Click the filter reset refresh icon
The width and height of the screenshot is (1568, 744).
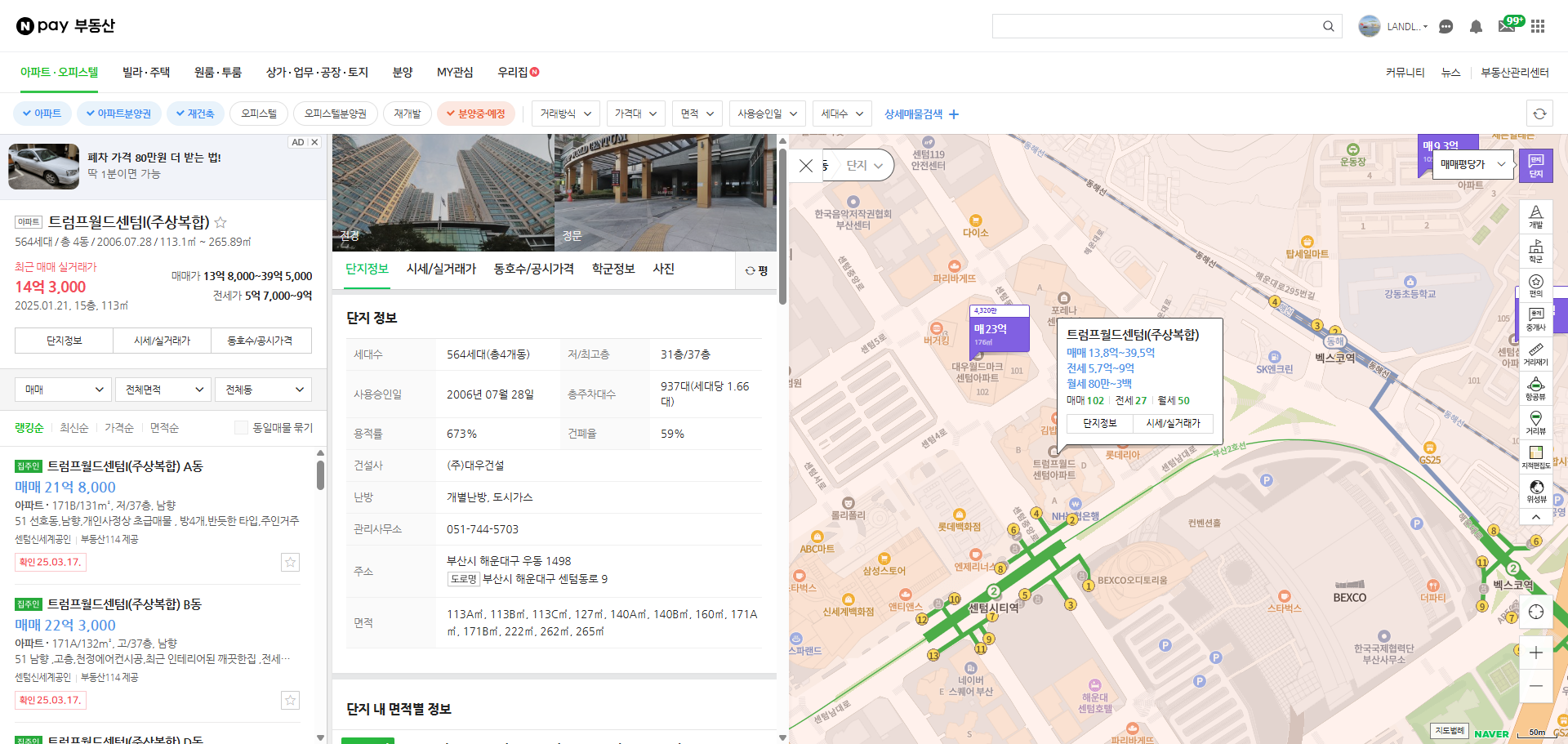(x=1539, y=114)
